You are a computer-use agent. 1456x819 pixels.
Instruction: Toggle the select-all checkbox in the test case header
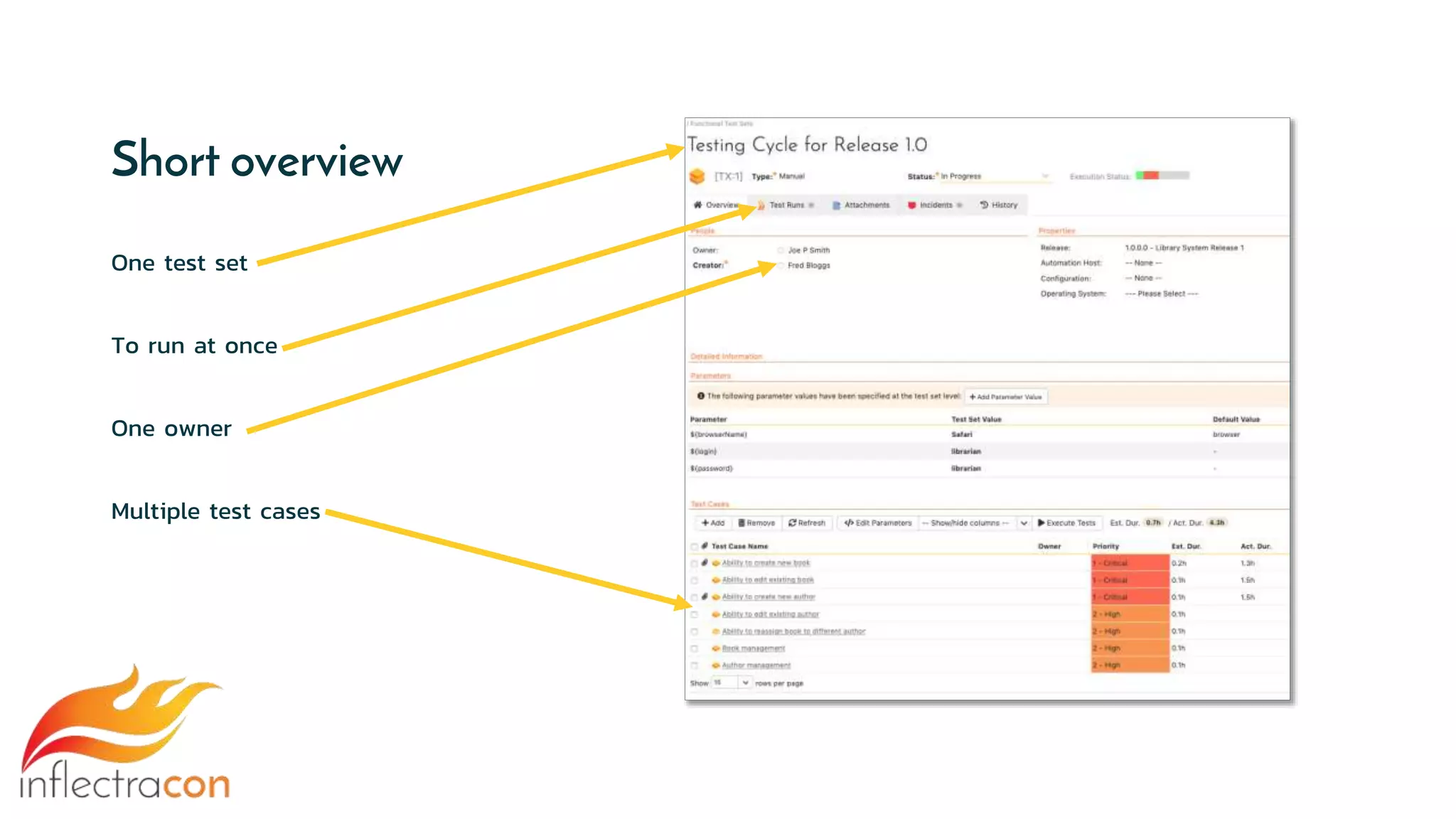pos(695,547)
